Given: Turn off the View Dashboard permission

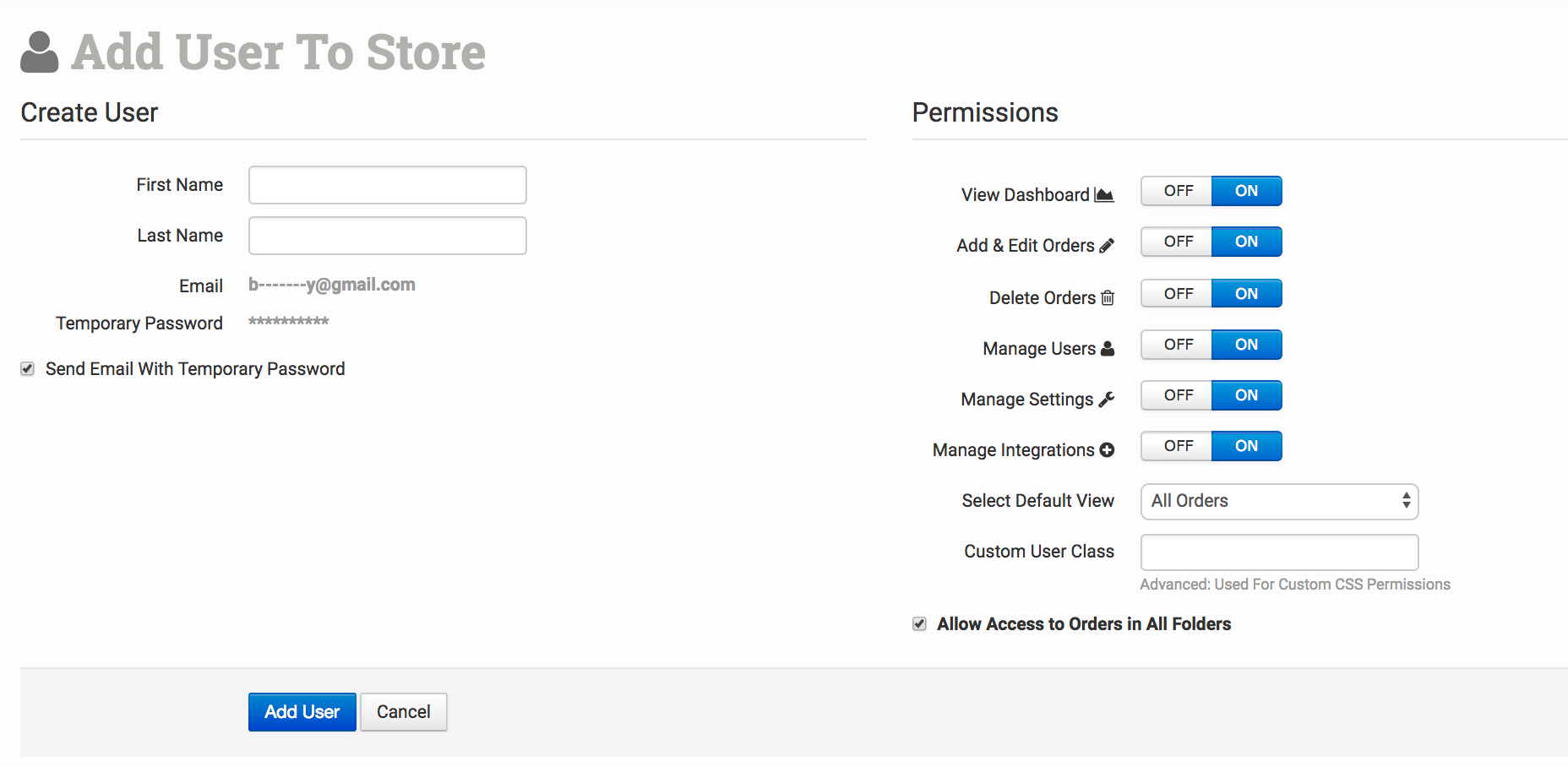Looking at the screenshot, I should click(1176, 191).
